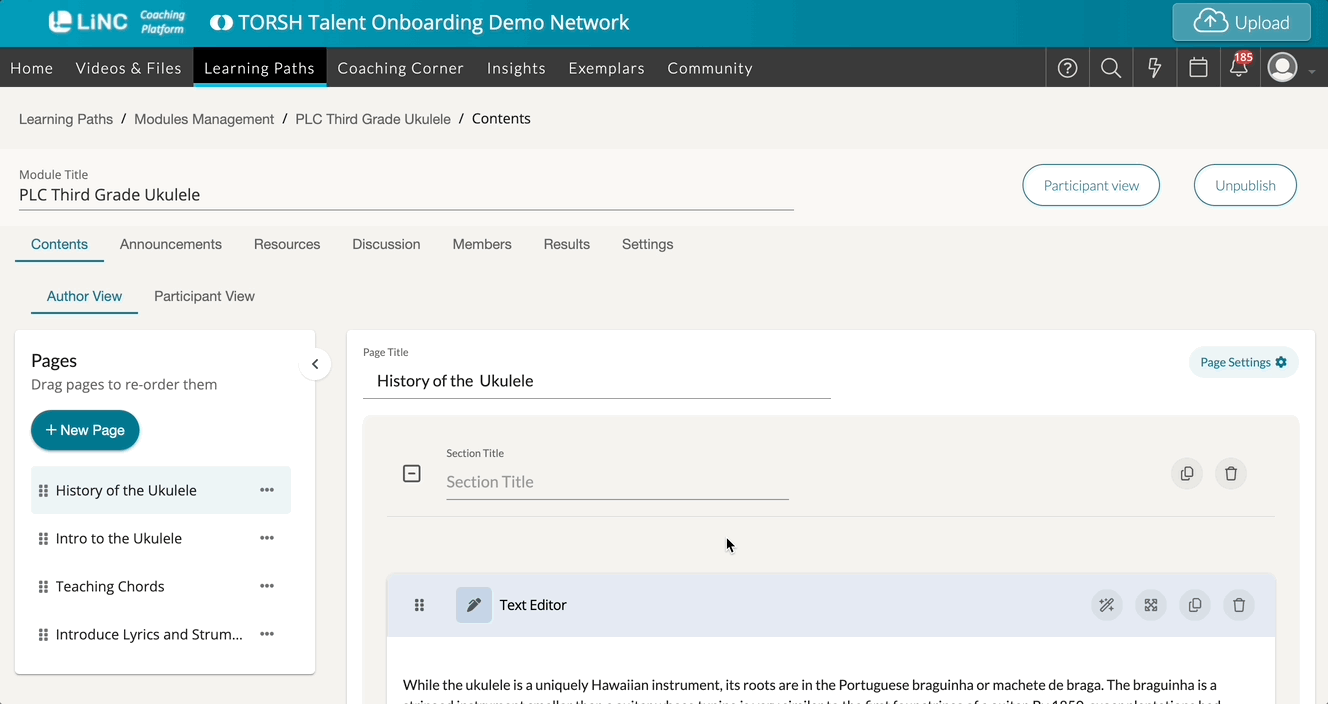Collapse the Pages sidebar panel
This screenshot has width=1328, height=704.
(x=315, y=364)
